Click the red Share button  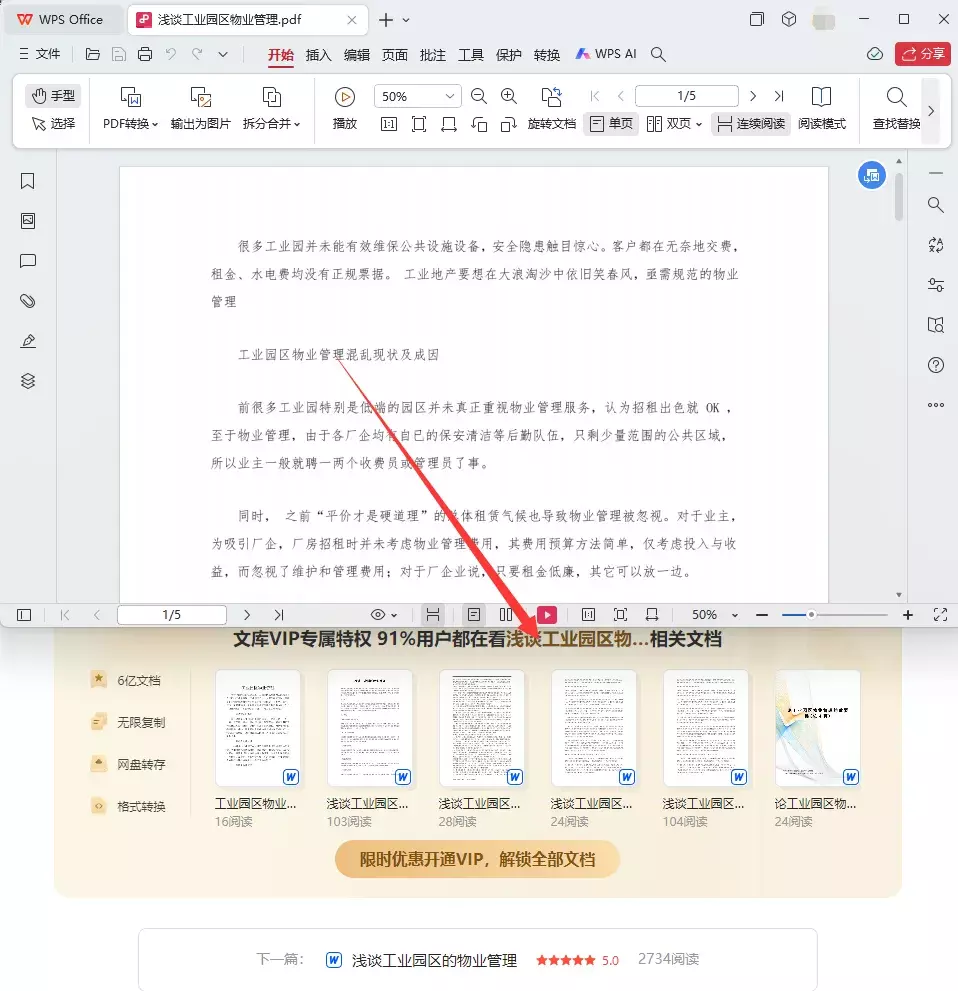tap(922, 54)
